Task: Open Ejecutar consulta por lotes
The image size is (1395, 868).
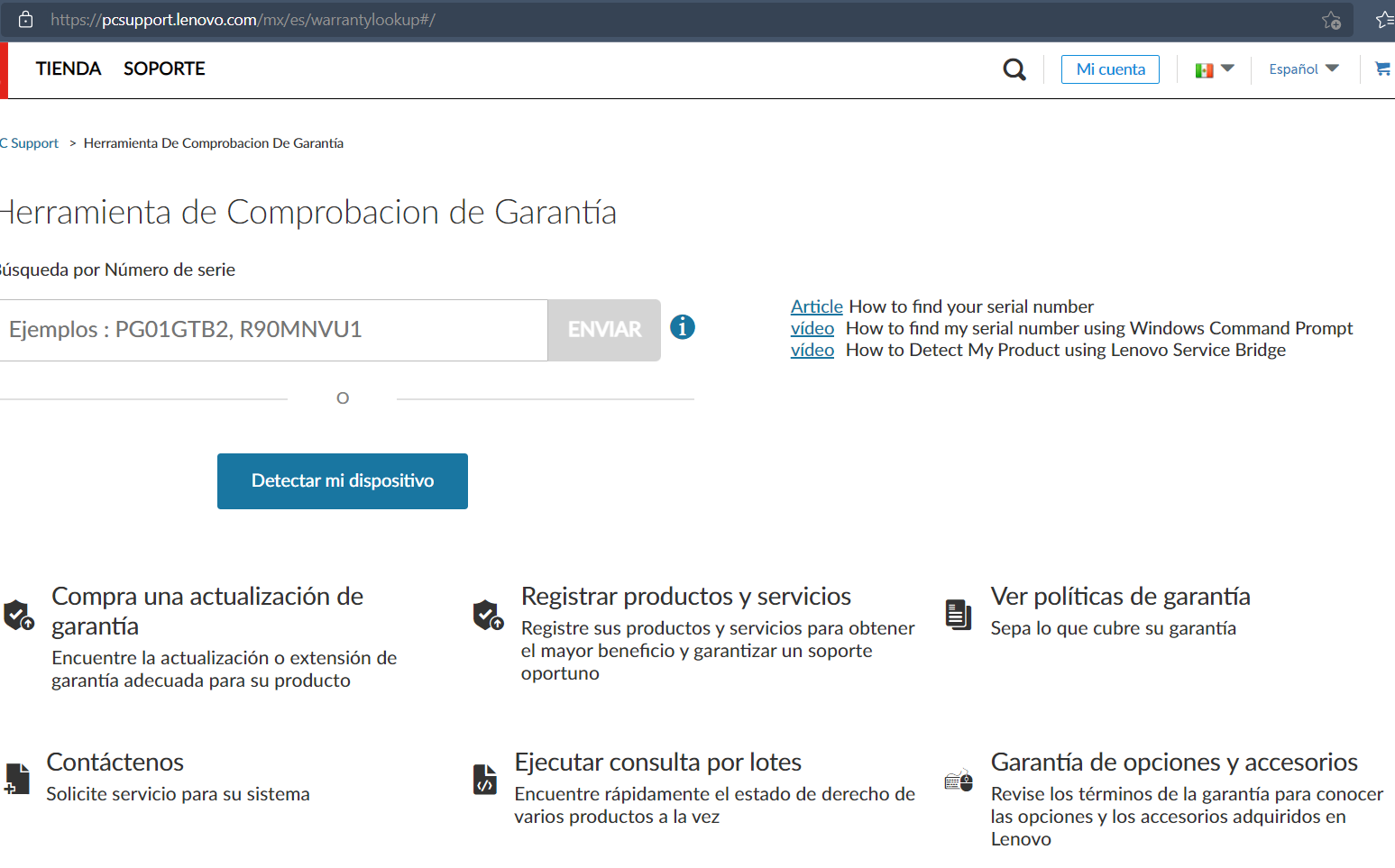Action: 657,763
